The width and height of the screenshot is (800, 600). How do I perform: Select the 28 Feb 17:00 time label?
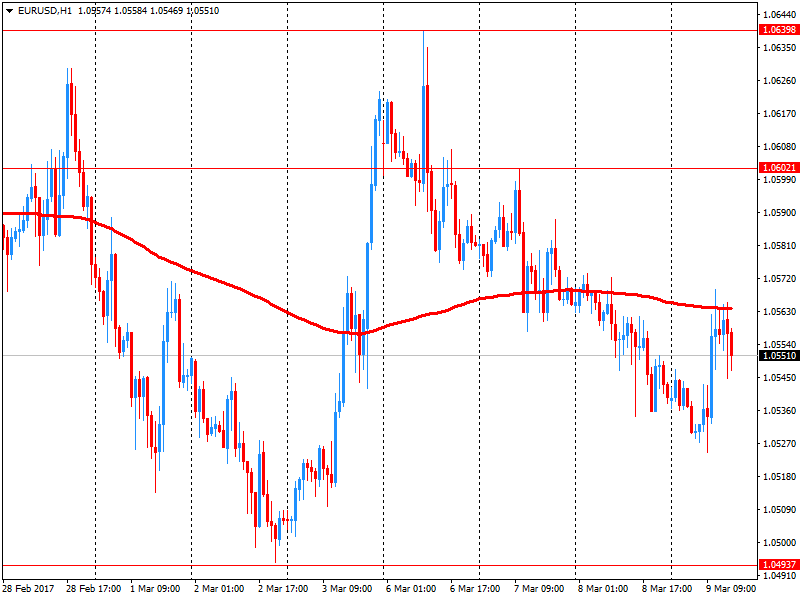click(x=93, y=589)
